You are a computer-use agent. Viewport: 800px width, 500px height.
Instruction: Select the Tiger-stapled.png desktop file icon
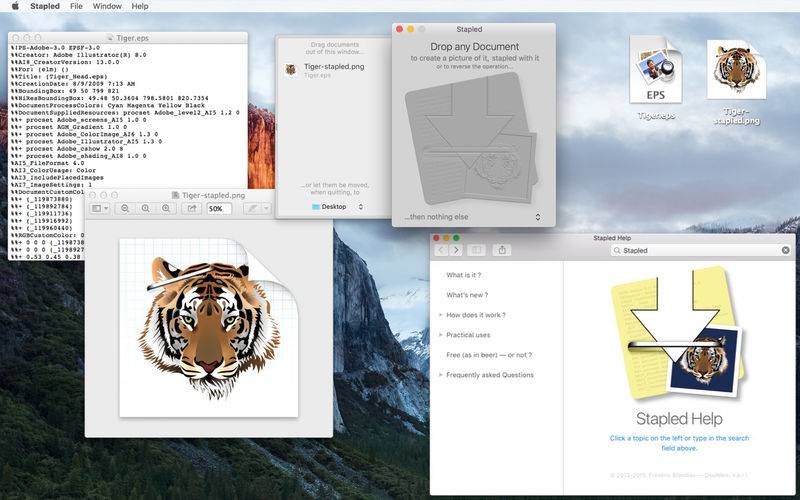736,70
